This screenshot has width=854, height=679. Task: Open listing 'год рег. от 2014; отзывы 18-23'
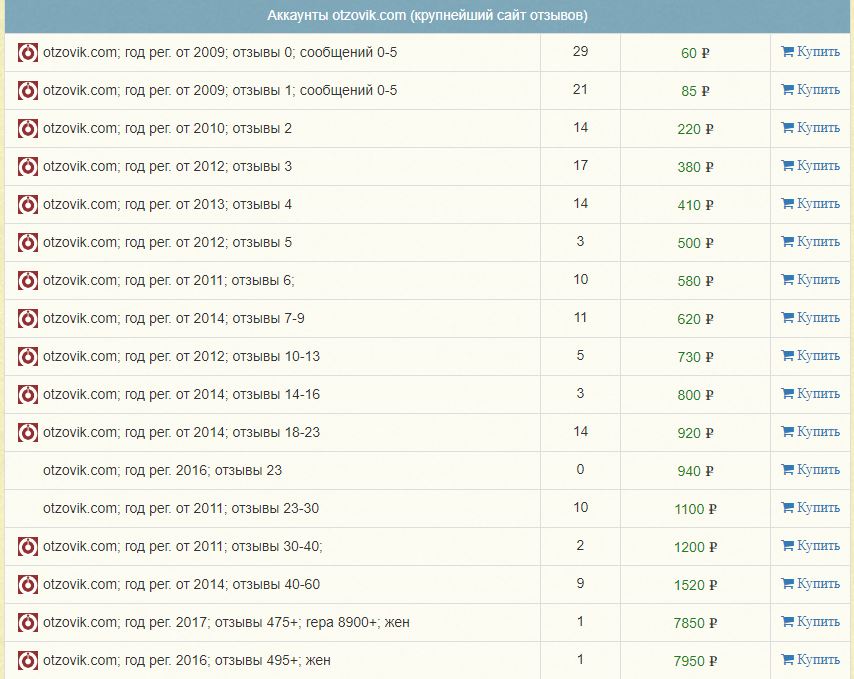(181, 432)
